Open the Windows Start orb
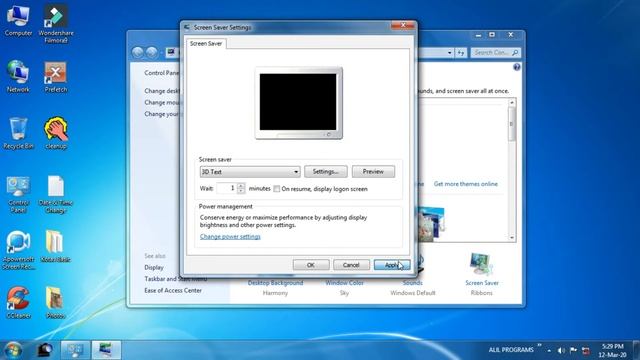The height and width of the screenshot is (360, 640). (x=13, y=350)
